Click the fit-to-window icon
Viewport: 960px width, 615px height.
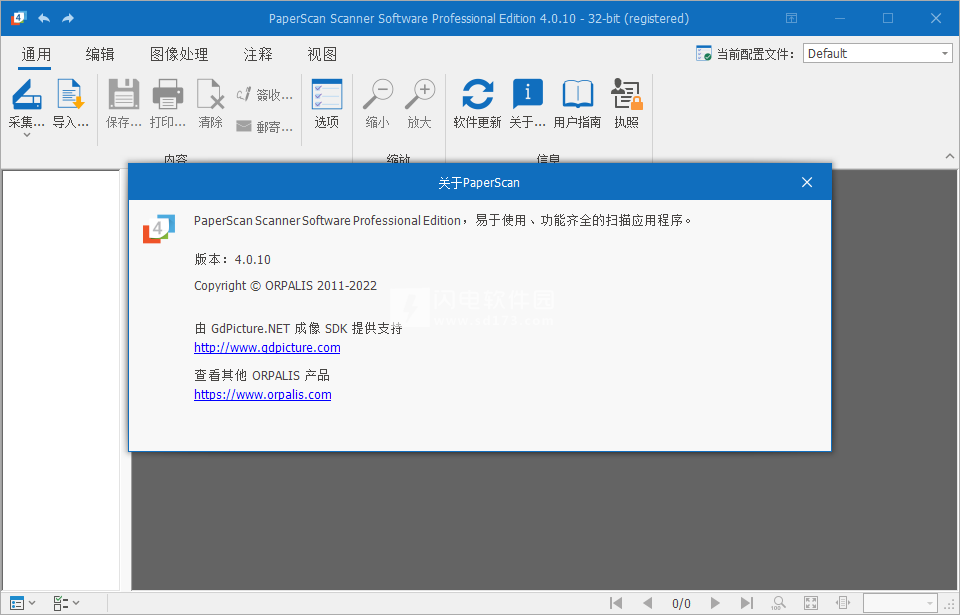tap(811, 603)
